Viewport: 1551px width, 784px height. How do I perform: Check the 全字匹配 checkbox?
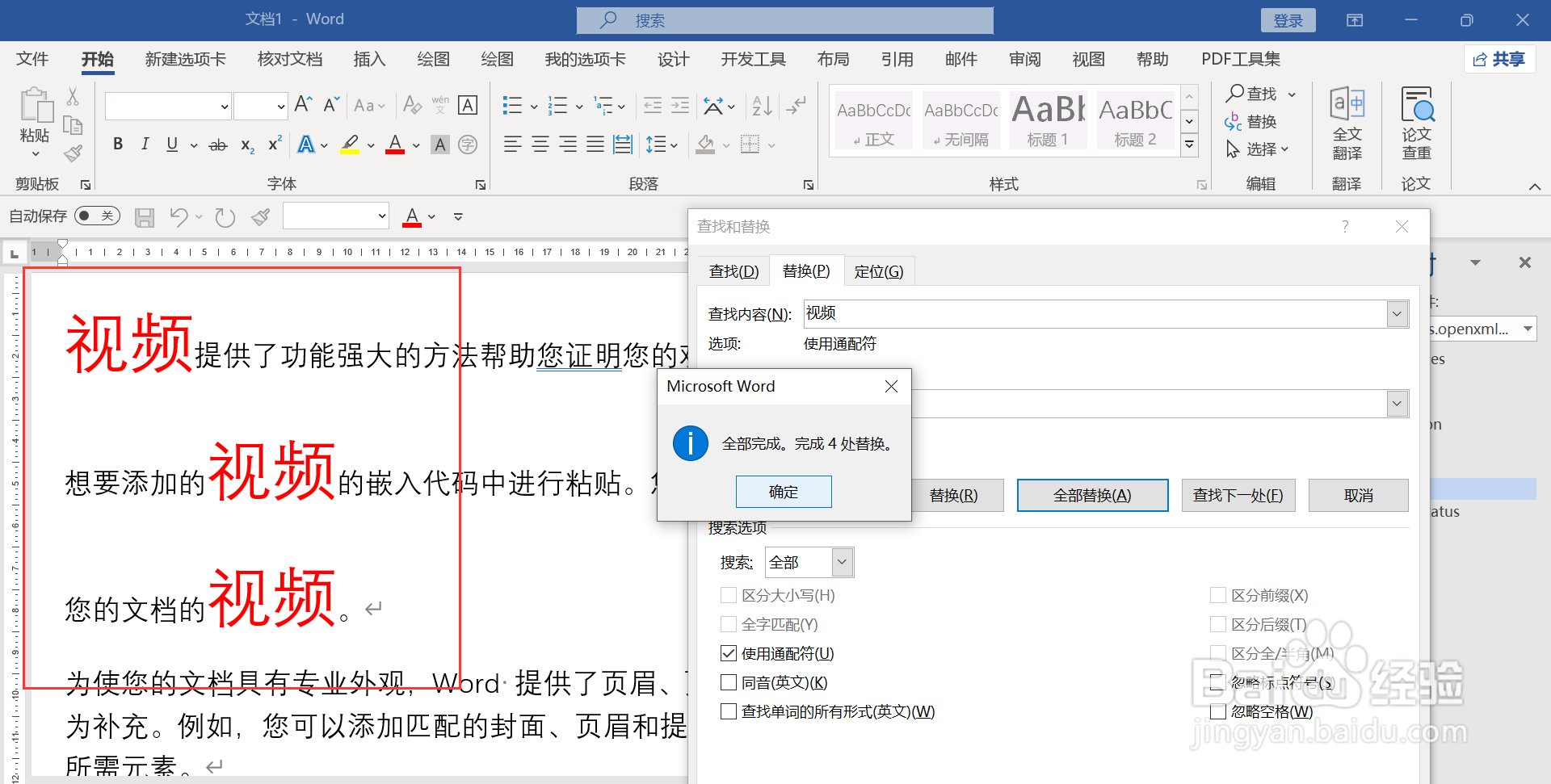[x=729, y=624]
